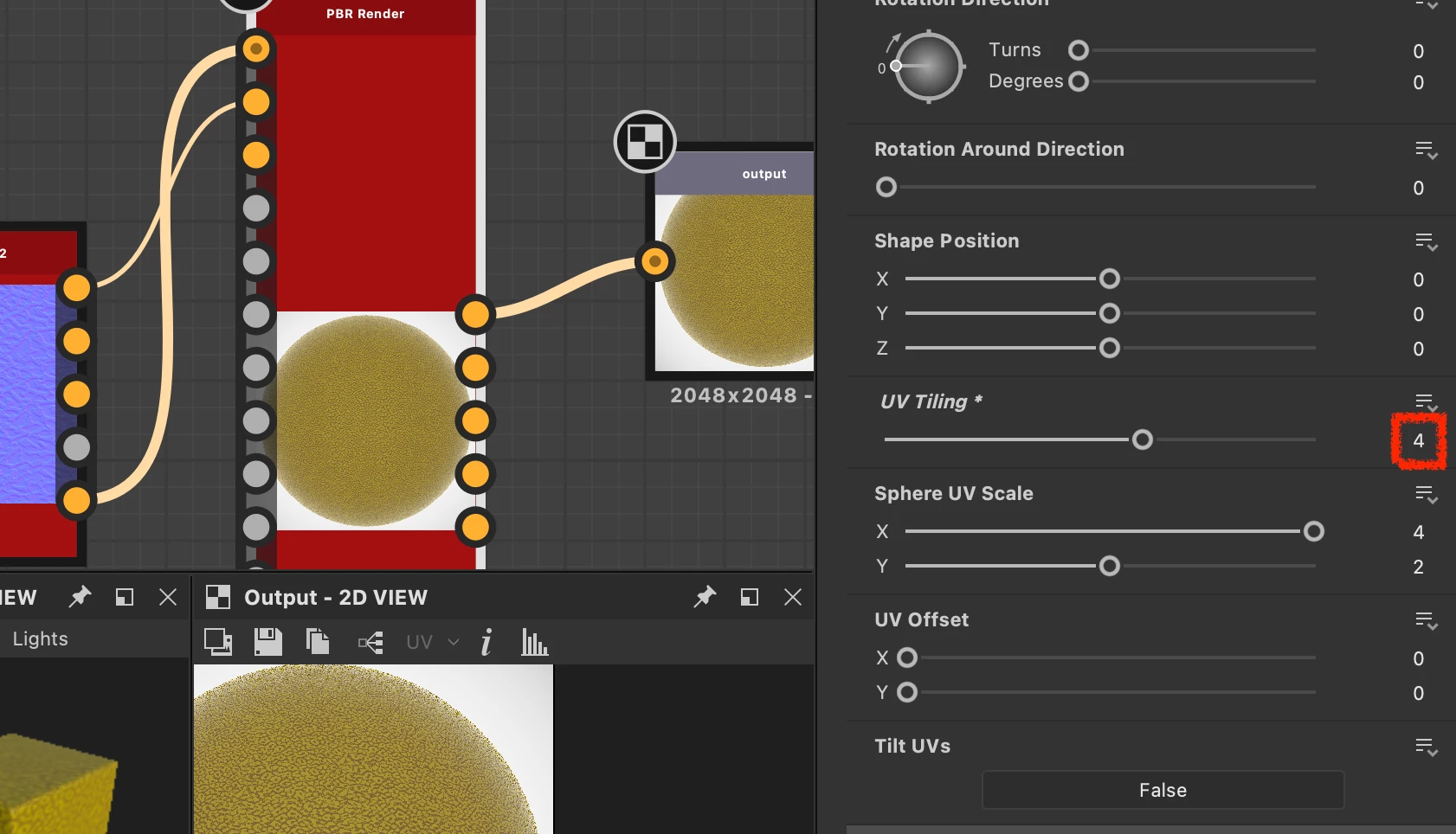Image resolution: width=1456 pixels, height=834 pixels.
Task: Click the Shape Position X slider handle
Action: (1110, 279)
